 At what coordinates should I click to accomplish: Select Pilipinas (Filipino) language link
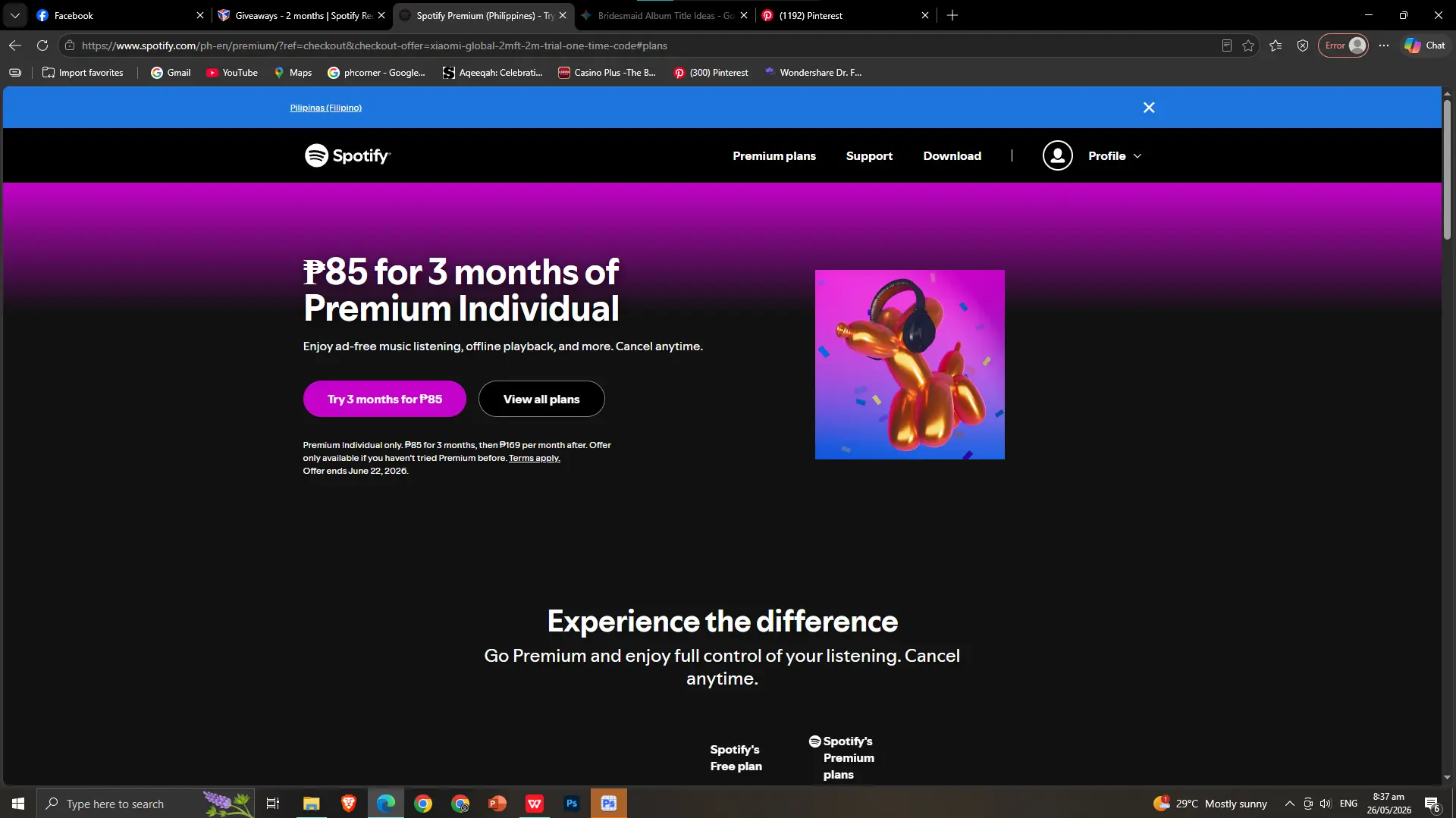[x=325, y=108]
